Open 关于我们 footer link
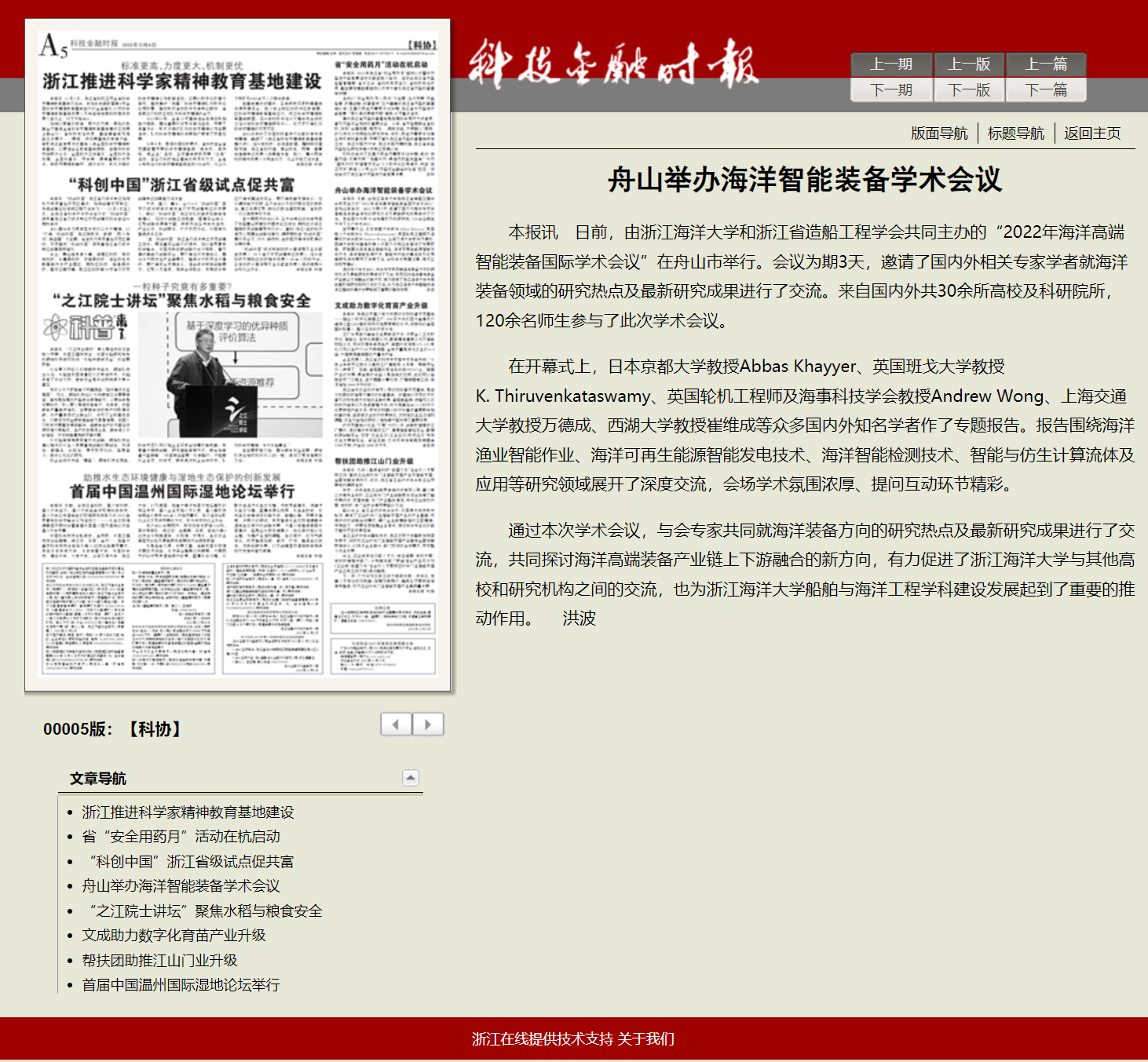The width and height of the screenshot is (1148, 1062). coord(645,1039)
